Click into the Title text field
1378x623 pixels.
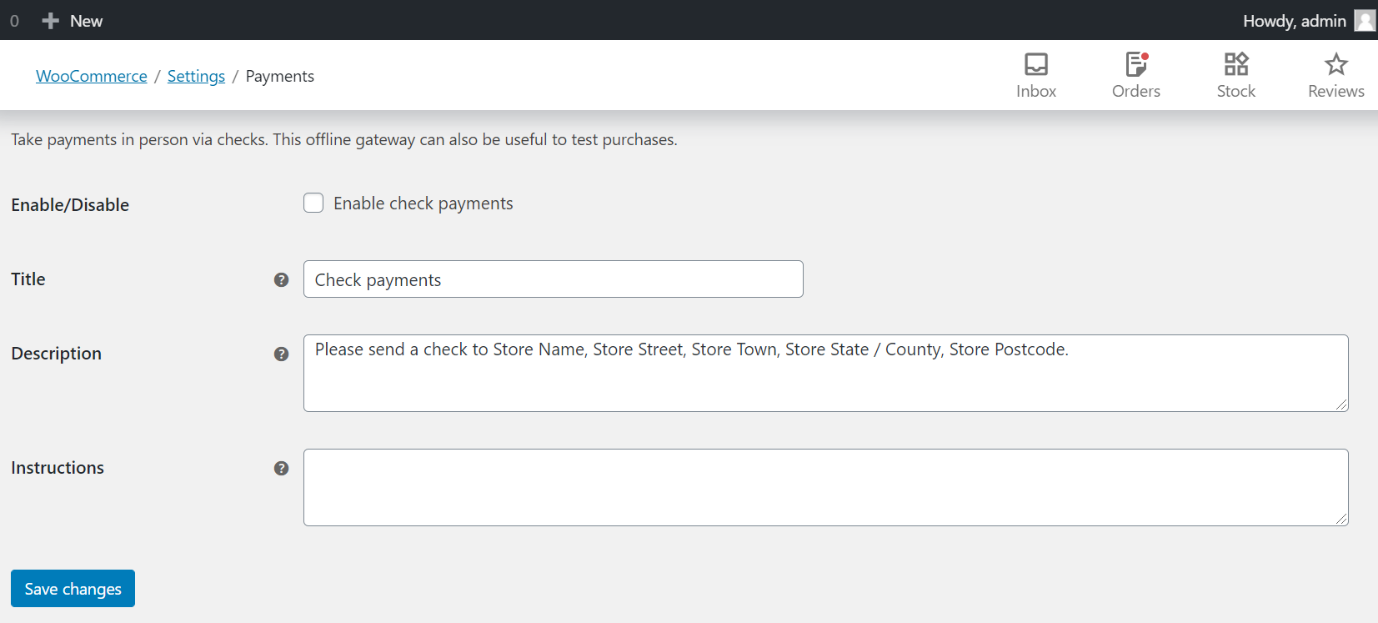point(553,279)
